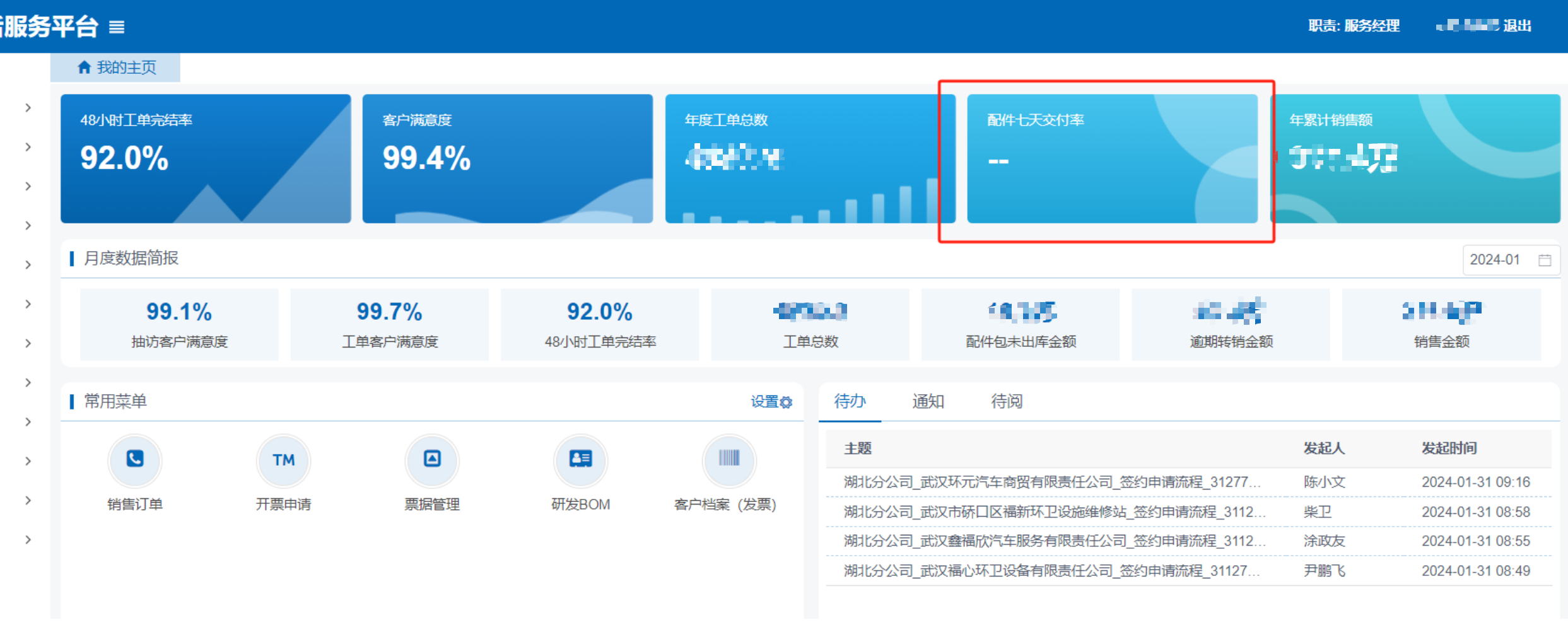
Task: Click timestamp 2024-01-31 08:55
Action: (1476, 541)
